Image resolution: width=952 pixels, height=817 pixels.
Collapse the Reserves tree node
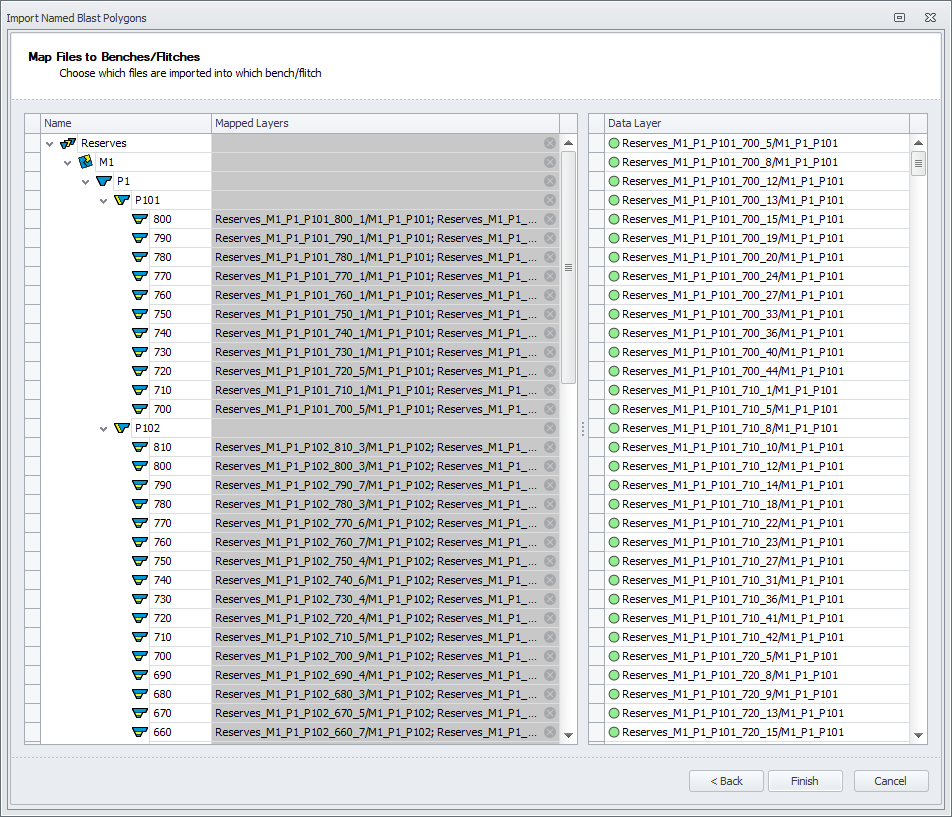pyautogui.click(x=50, y=143)
